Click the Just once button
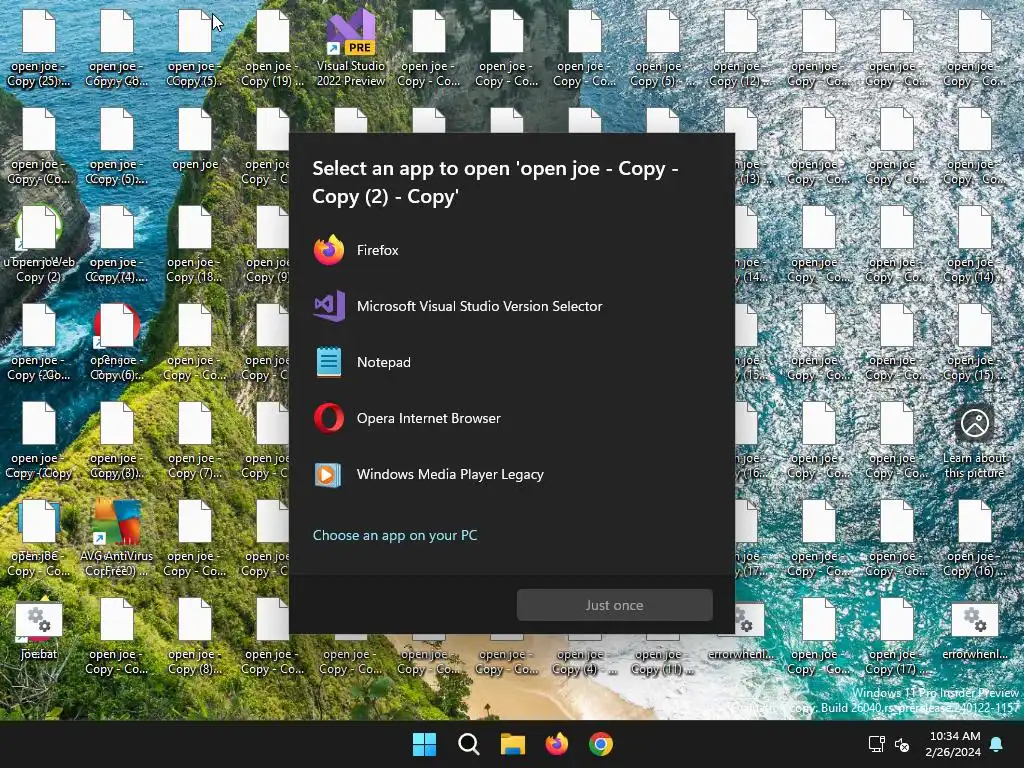This screenshot has height=768, width=1024. point(615,605)
